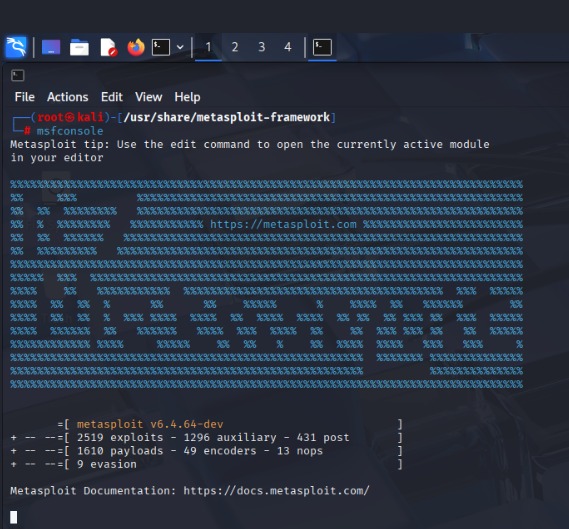Open the file manager folder icon
569x529 pixels.
pyautogui.click(x=79, y=47)
